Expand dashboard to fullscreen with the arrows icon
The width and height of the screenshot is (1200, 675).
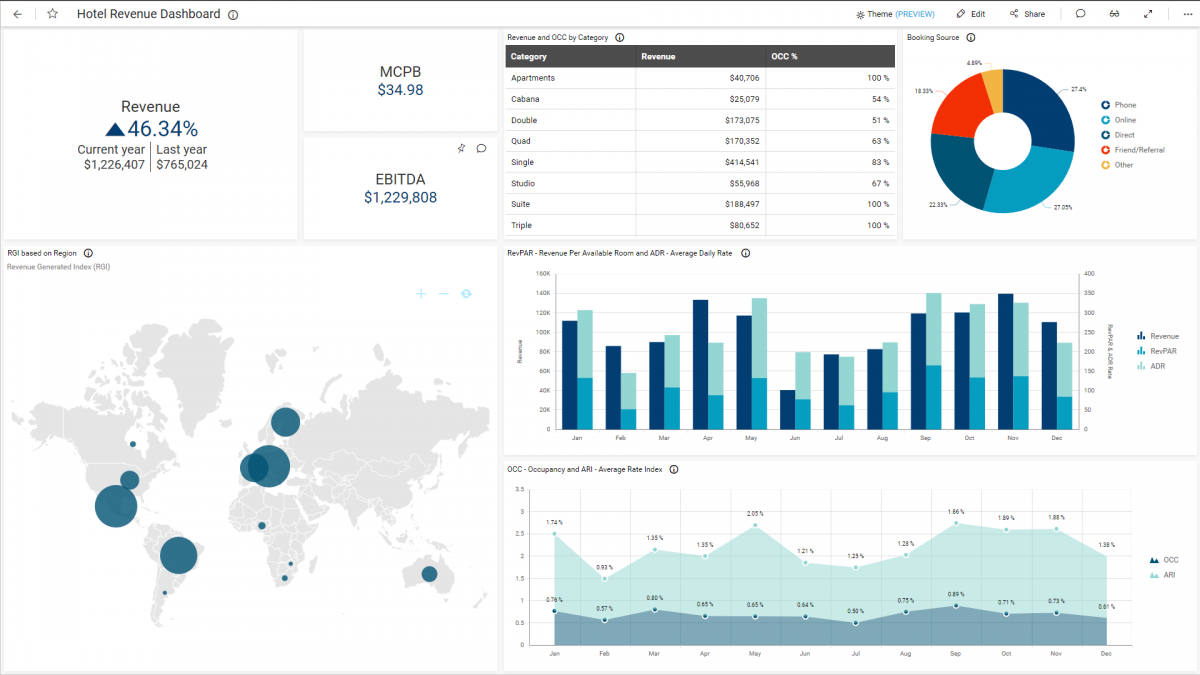pyautogui.click(x=1148, y=14)
